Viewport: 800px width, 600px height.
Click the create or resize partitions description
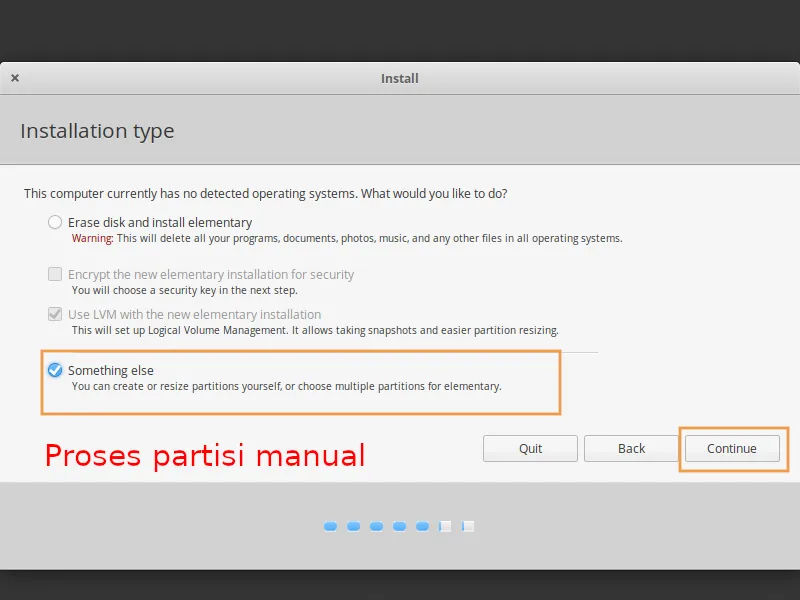(286, 386)
